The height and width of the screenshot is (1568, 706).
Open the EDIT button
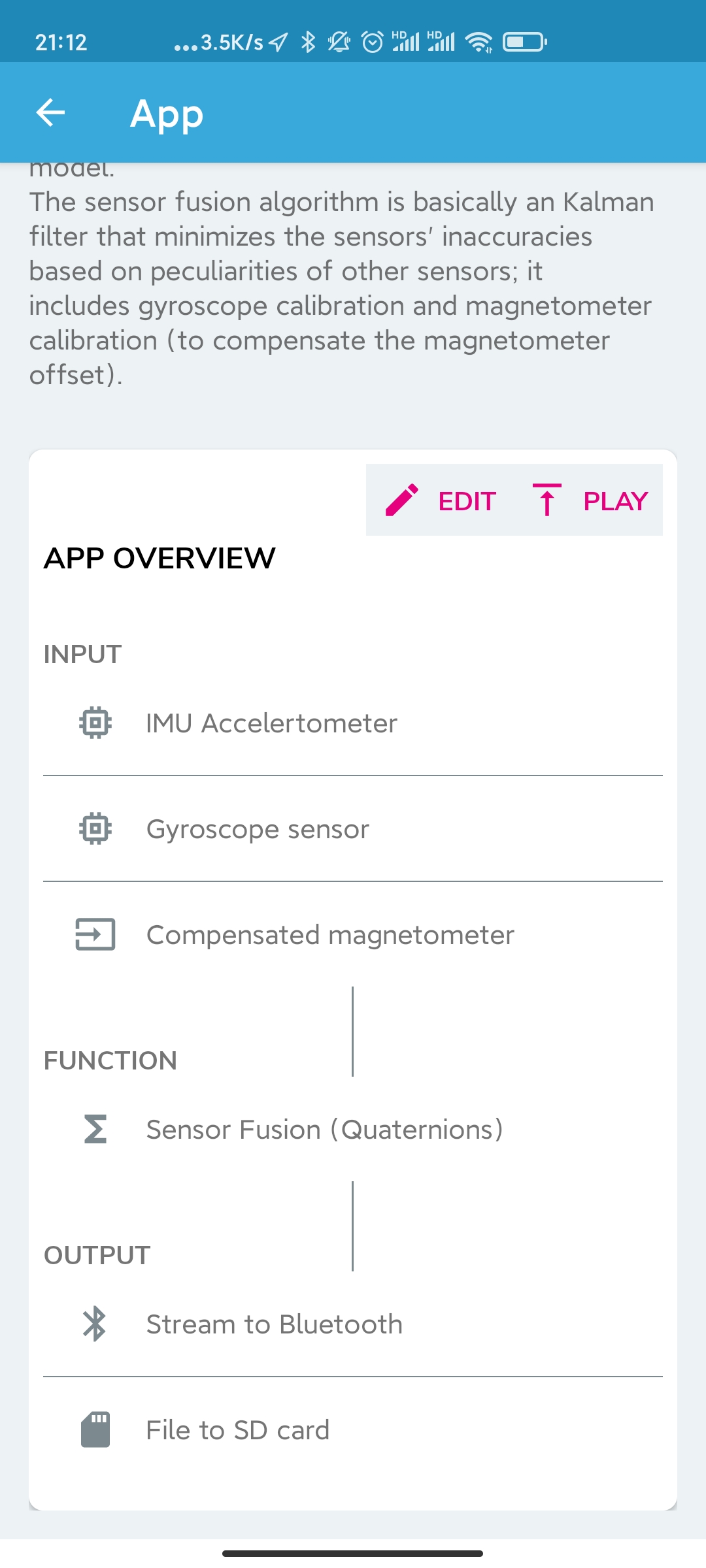tap(441, 500)
